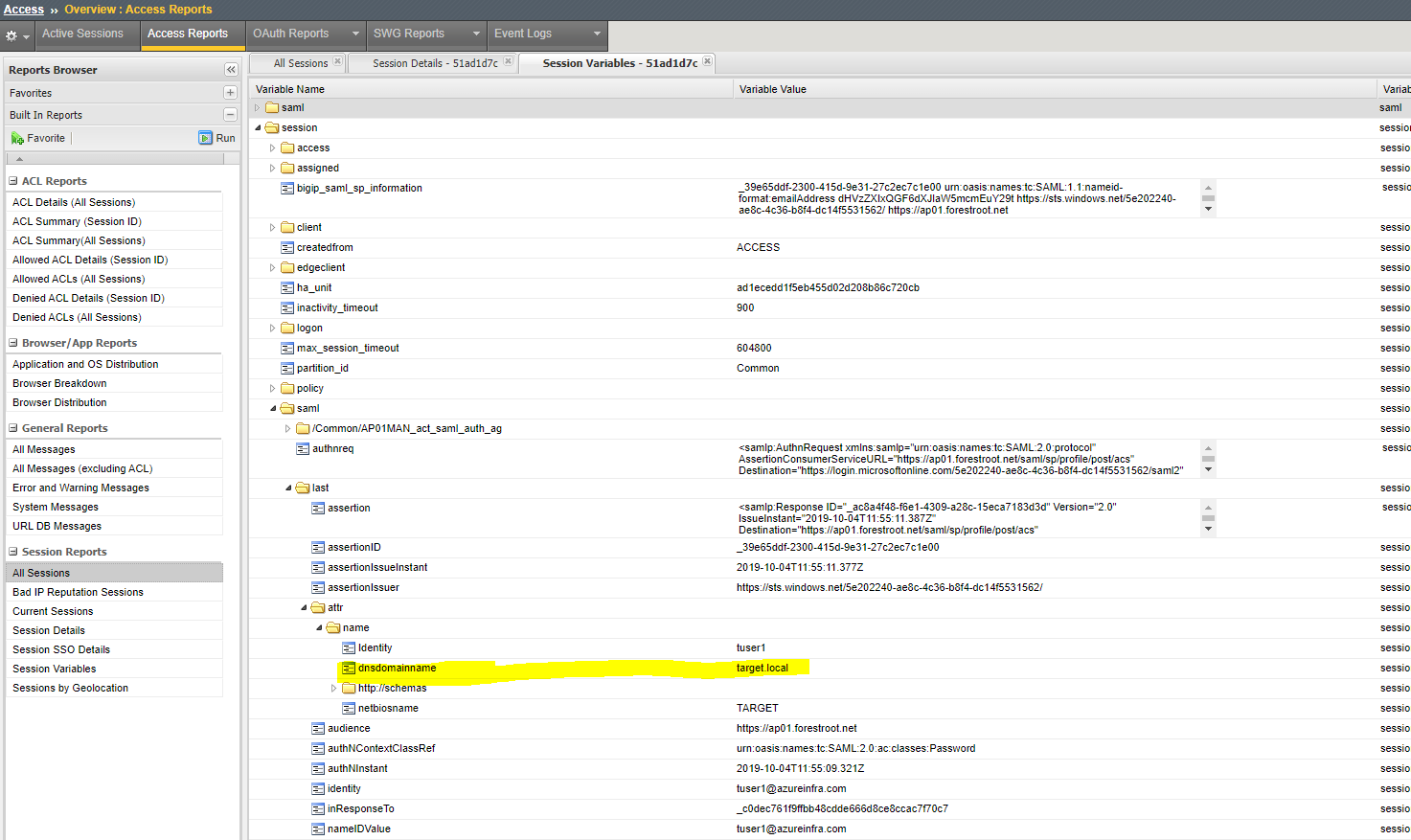This screenshot has width=1411, height=840.
Task: Collapse the Browser/App Reports group
Action: [x=13, y=343]
